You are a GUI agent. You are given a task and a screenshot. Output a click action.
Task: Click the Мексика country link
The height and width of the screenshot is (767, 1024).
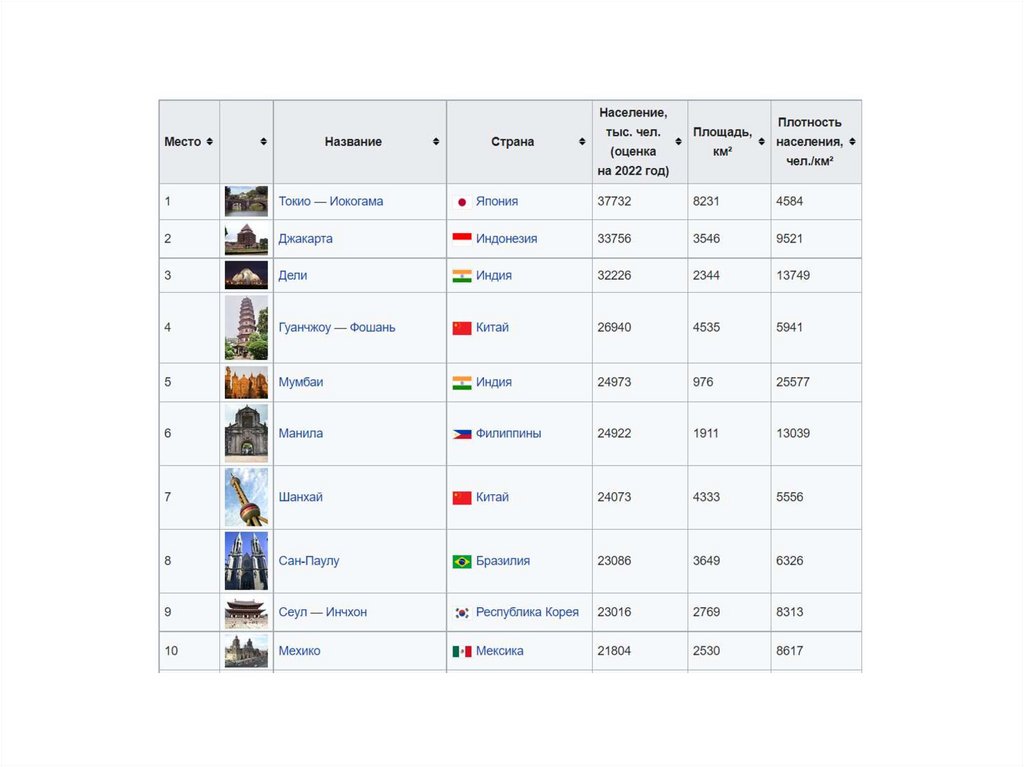click(499, 651)
